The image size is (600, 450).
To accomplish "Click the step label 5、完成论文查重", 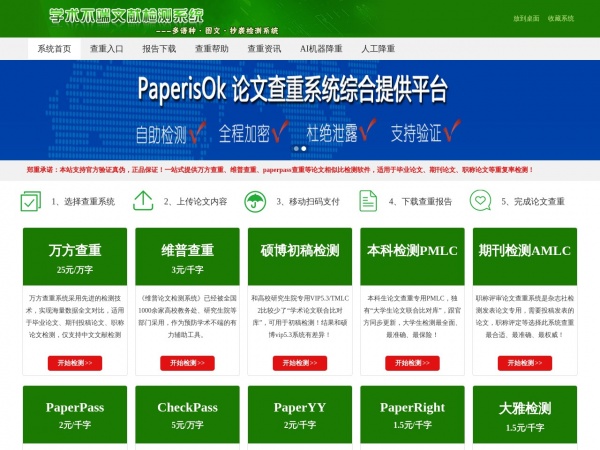I will point(533,201).
